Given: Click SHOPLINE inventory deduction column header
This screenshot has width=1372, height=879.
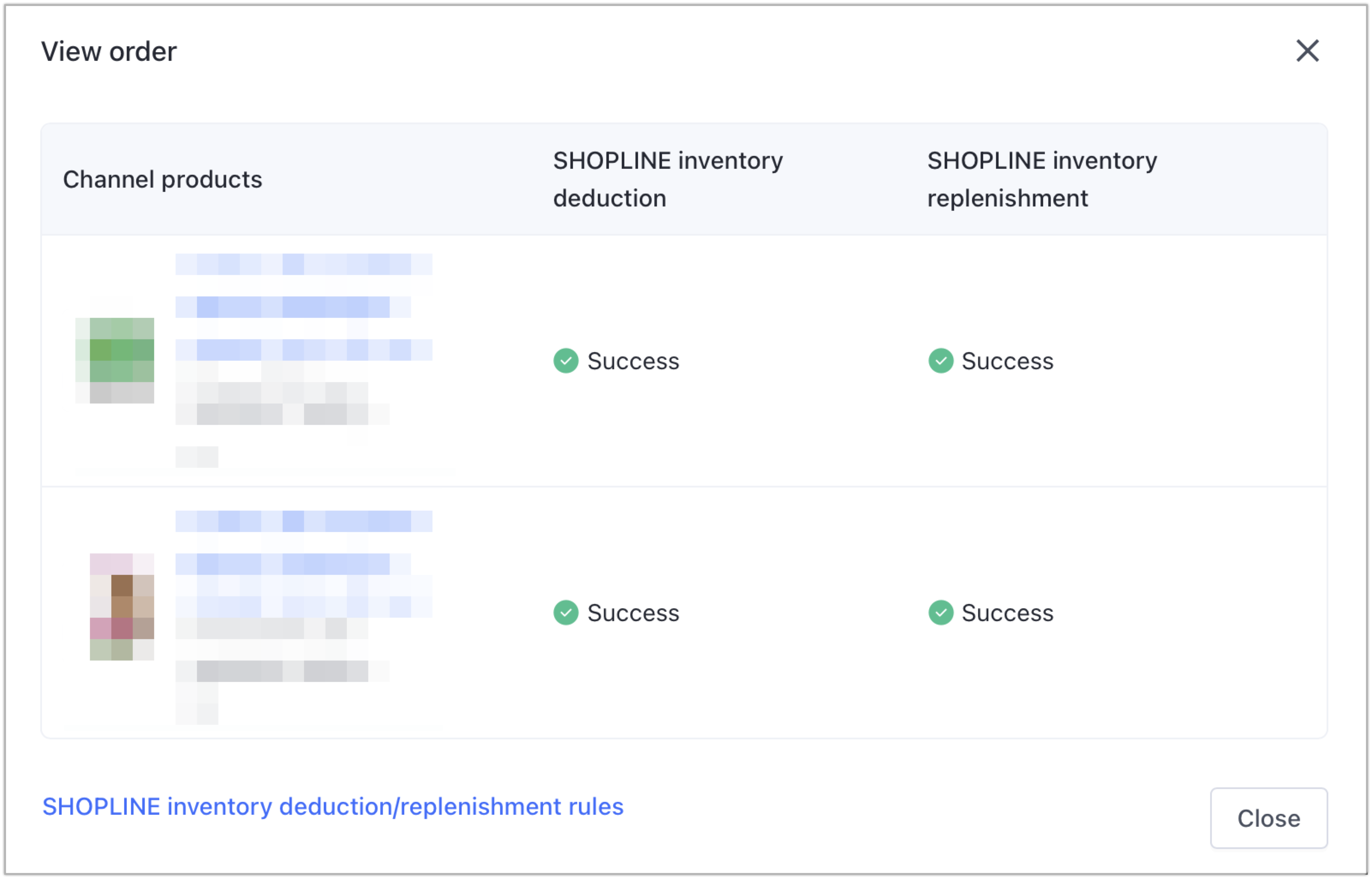Looking at the screenshot, I should (x=668, y=179).
